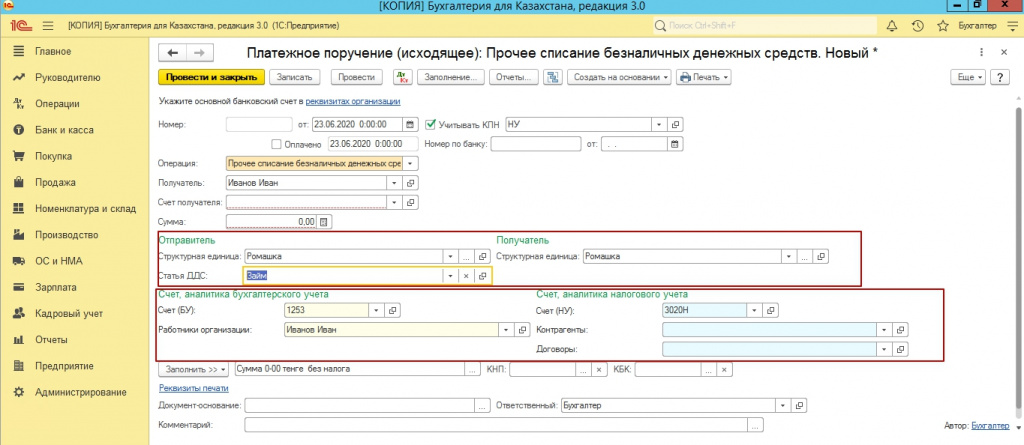The height and width of the screenshot is (445, 1024).
Task: Open the Статья ДДС Займ record icon
Action: 483,276
